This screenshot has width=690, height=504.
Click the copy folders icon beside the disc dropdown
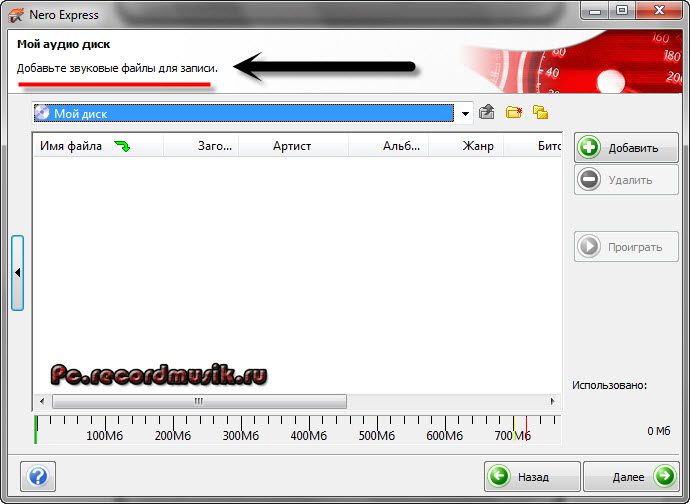pyautogui.click(x=540, y=112)
